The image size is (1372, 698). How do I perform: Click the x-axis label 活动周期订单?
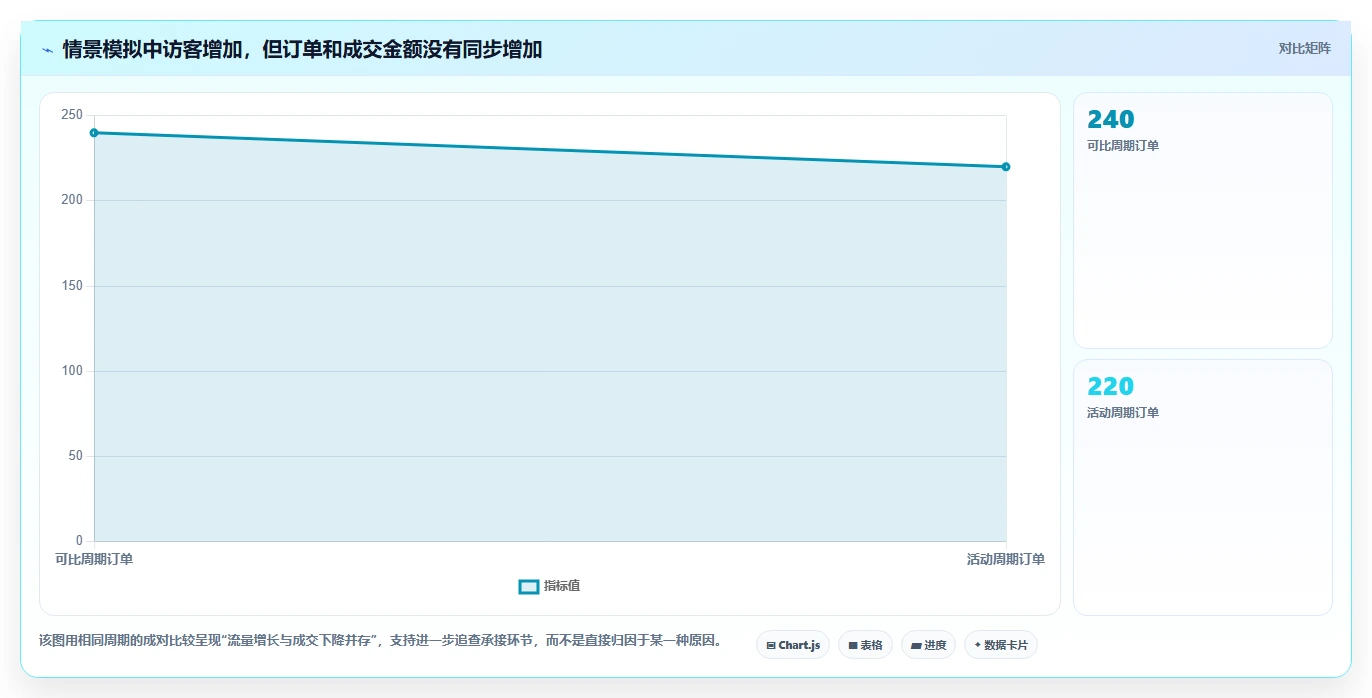(x=1006, y=560)
